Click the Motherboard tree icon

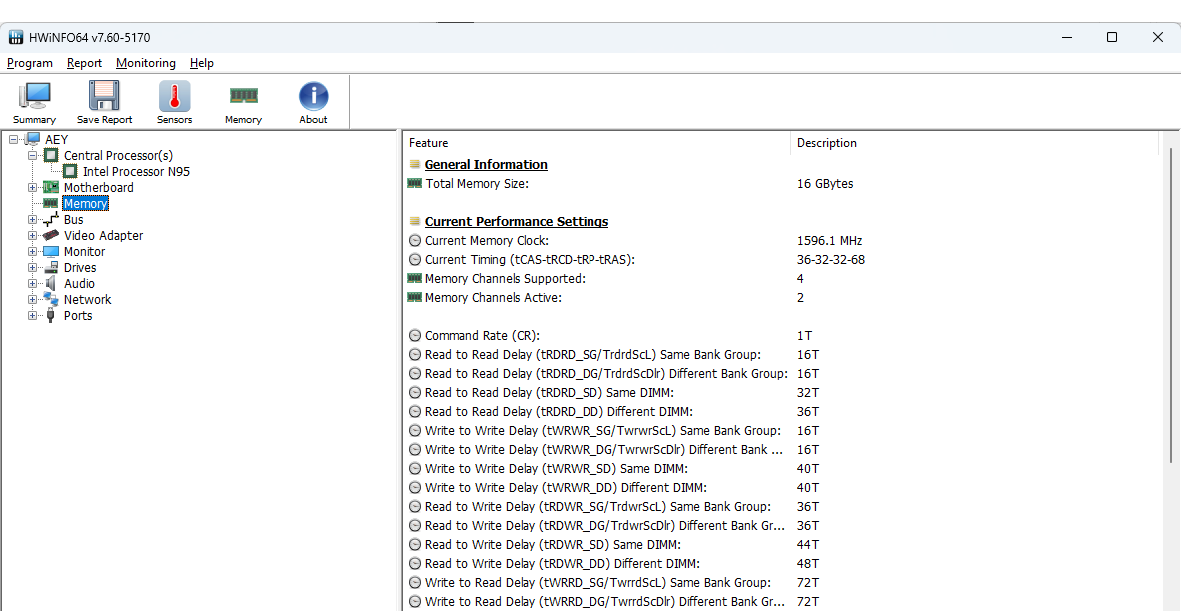[51, 188]
